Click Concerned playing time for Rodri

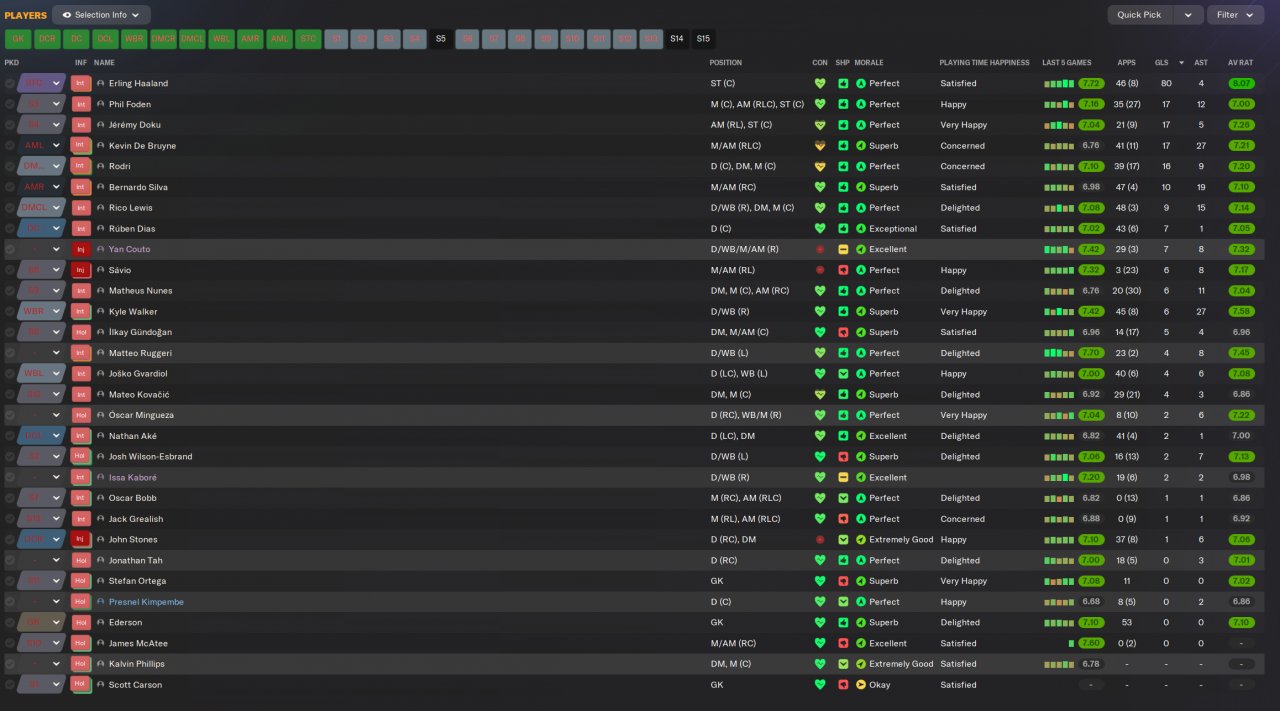(x=962, y=166)
